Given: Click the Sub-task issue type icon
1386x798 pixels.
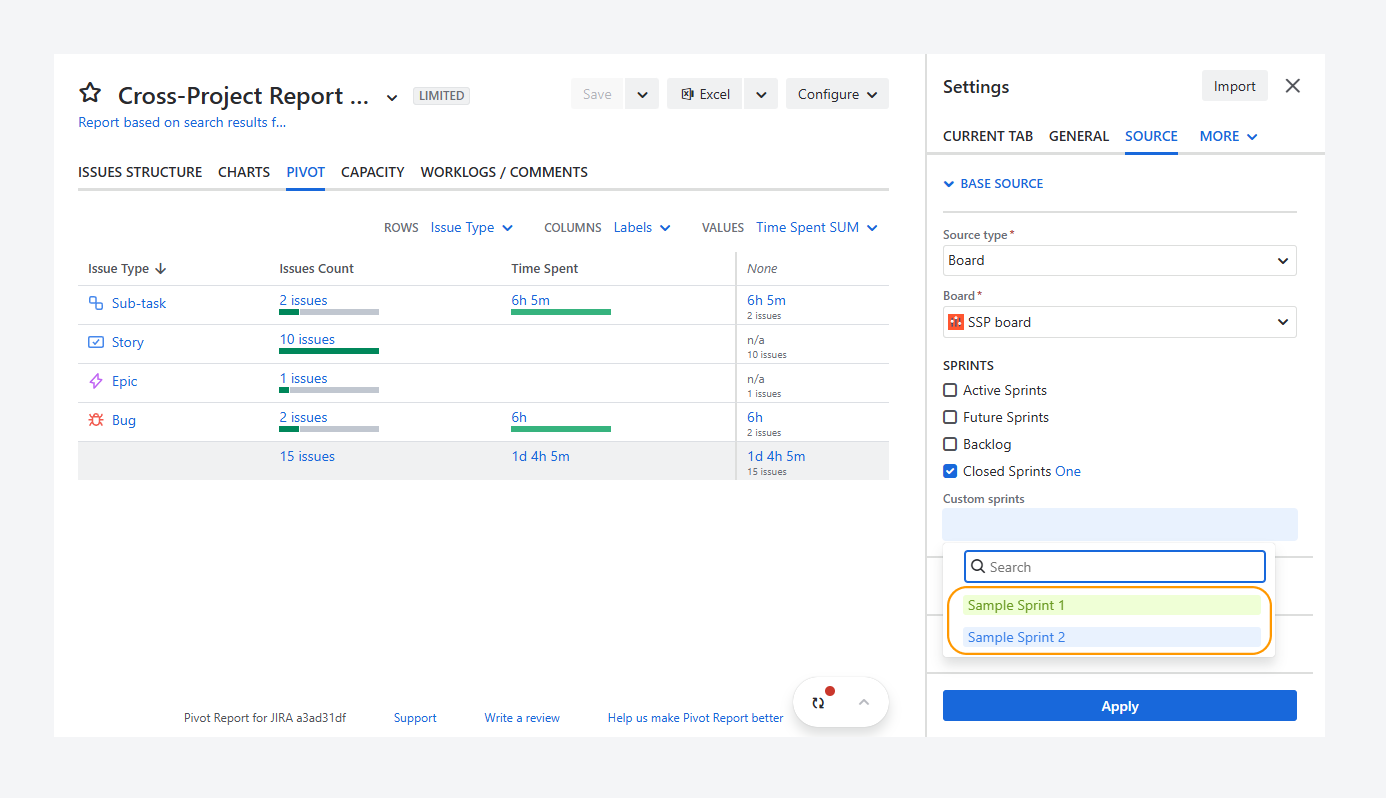Looking at the screenshot, I should point(96,303).
